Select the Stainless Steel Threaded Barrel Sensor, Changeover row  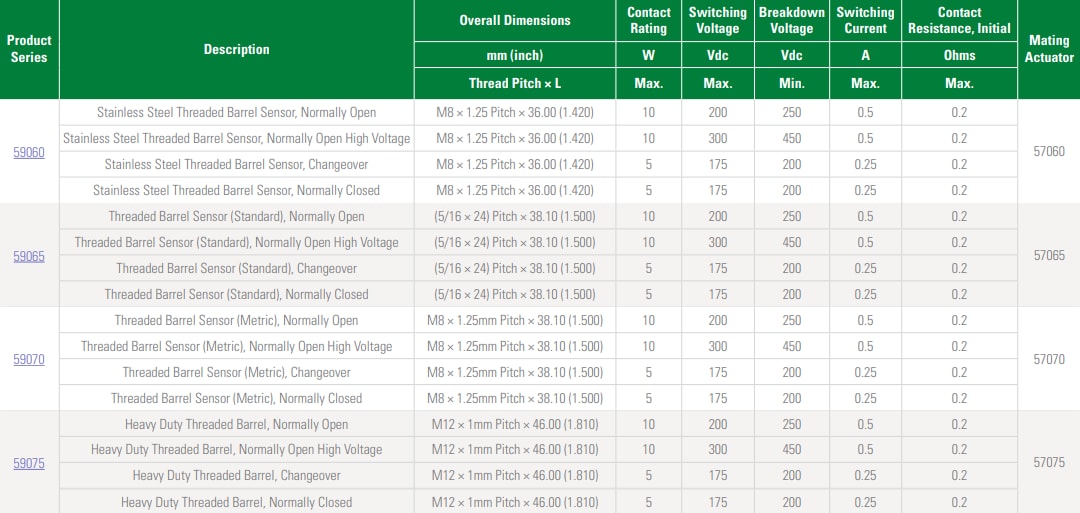[x=236, y=165]
